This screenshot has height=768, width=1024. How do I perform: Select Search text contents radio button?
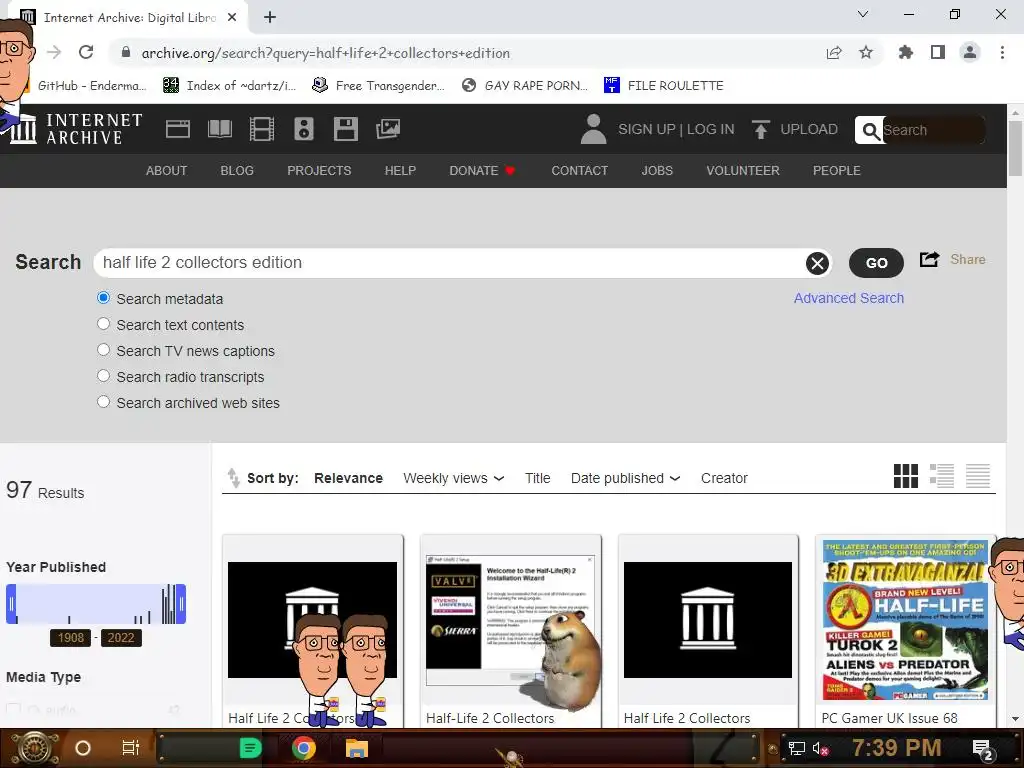click(x=103, y=324)
